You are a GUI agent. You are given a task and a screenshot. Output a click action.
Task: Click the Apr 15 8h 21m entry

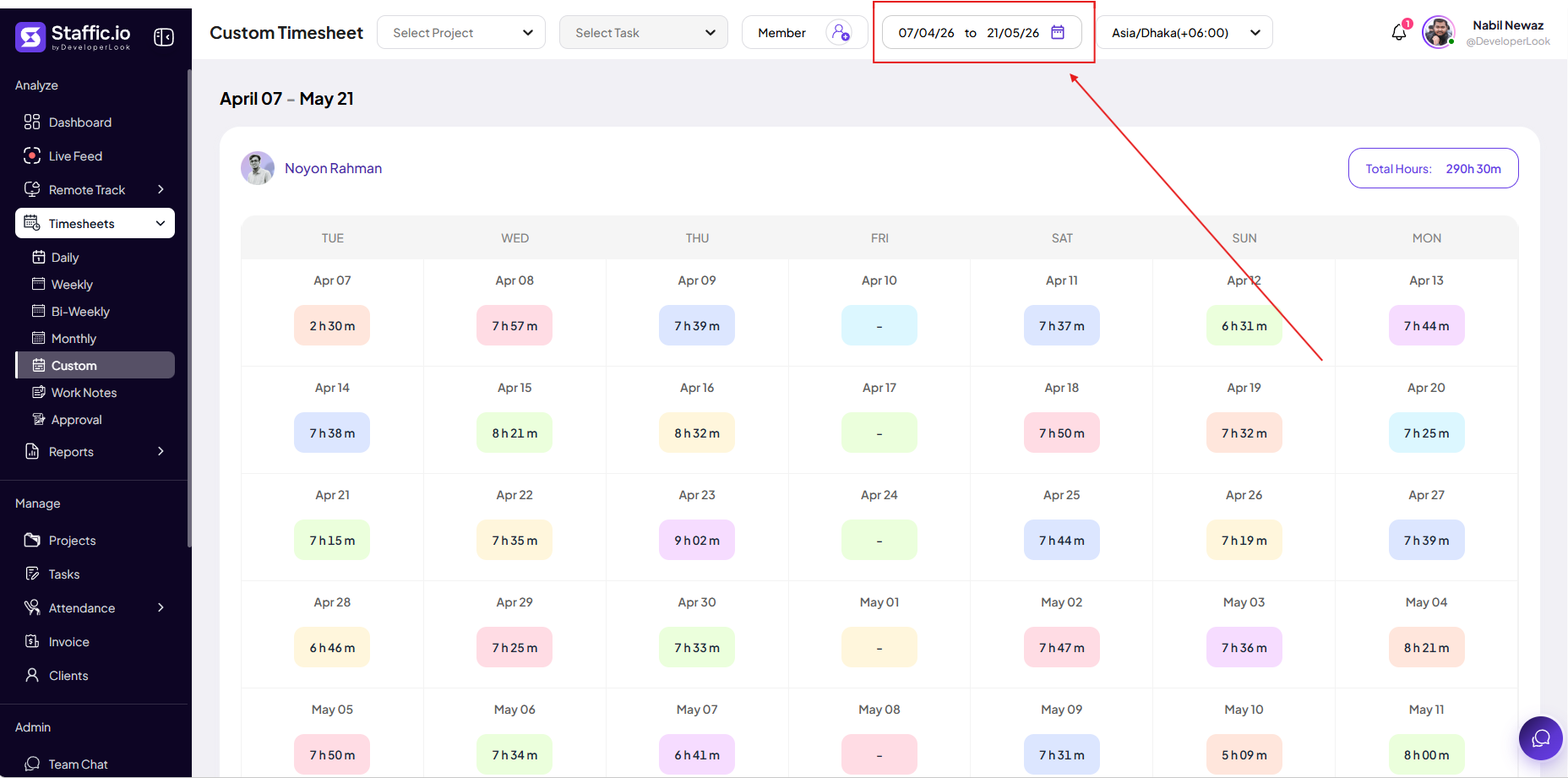(514, 433)
